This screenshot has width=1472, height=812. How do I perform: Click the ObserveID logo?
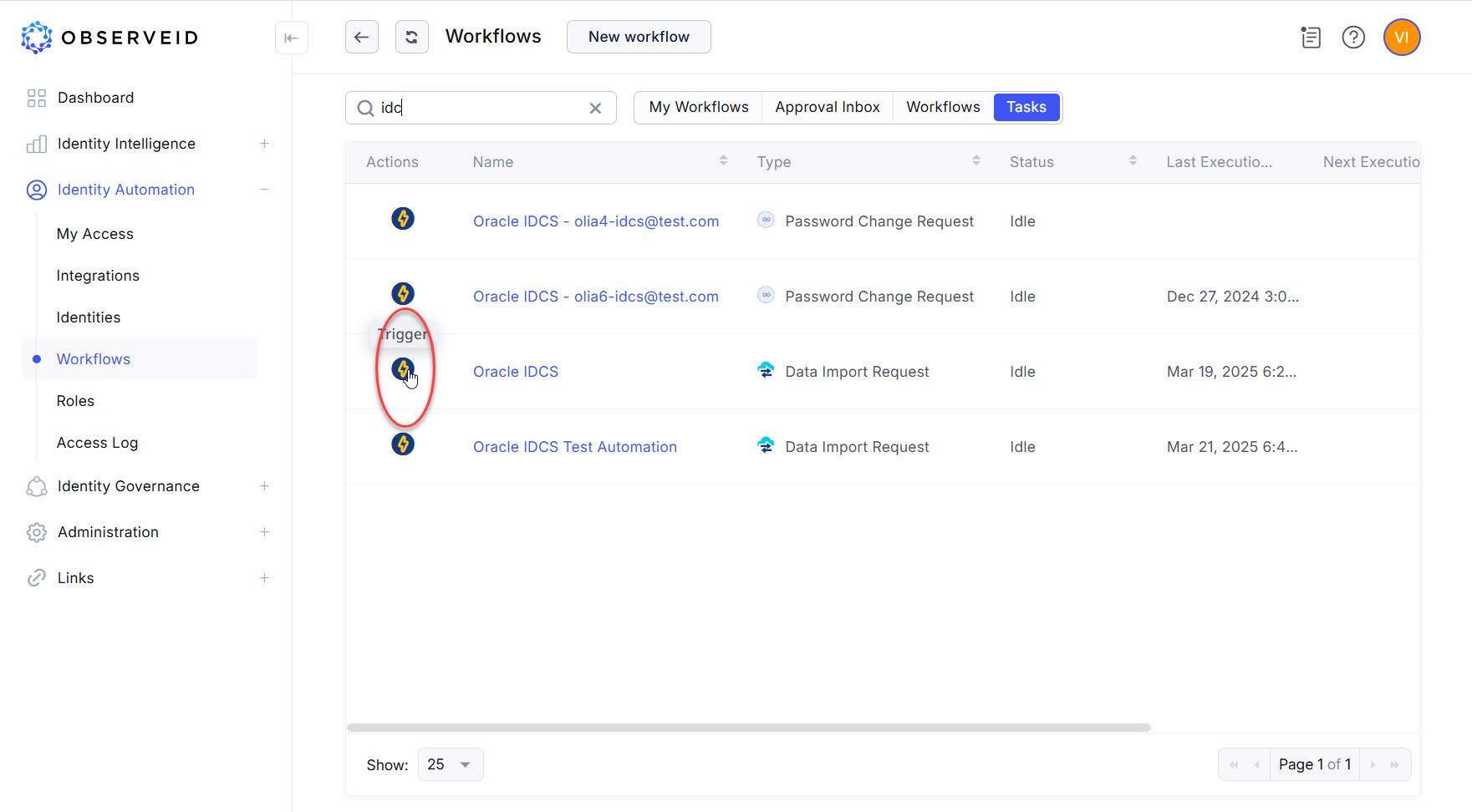[x=109, y=37]
